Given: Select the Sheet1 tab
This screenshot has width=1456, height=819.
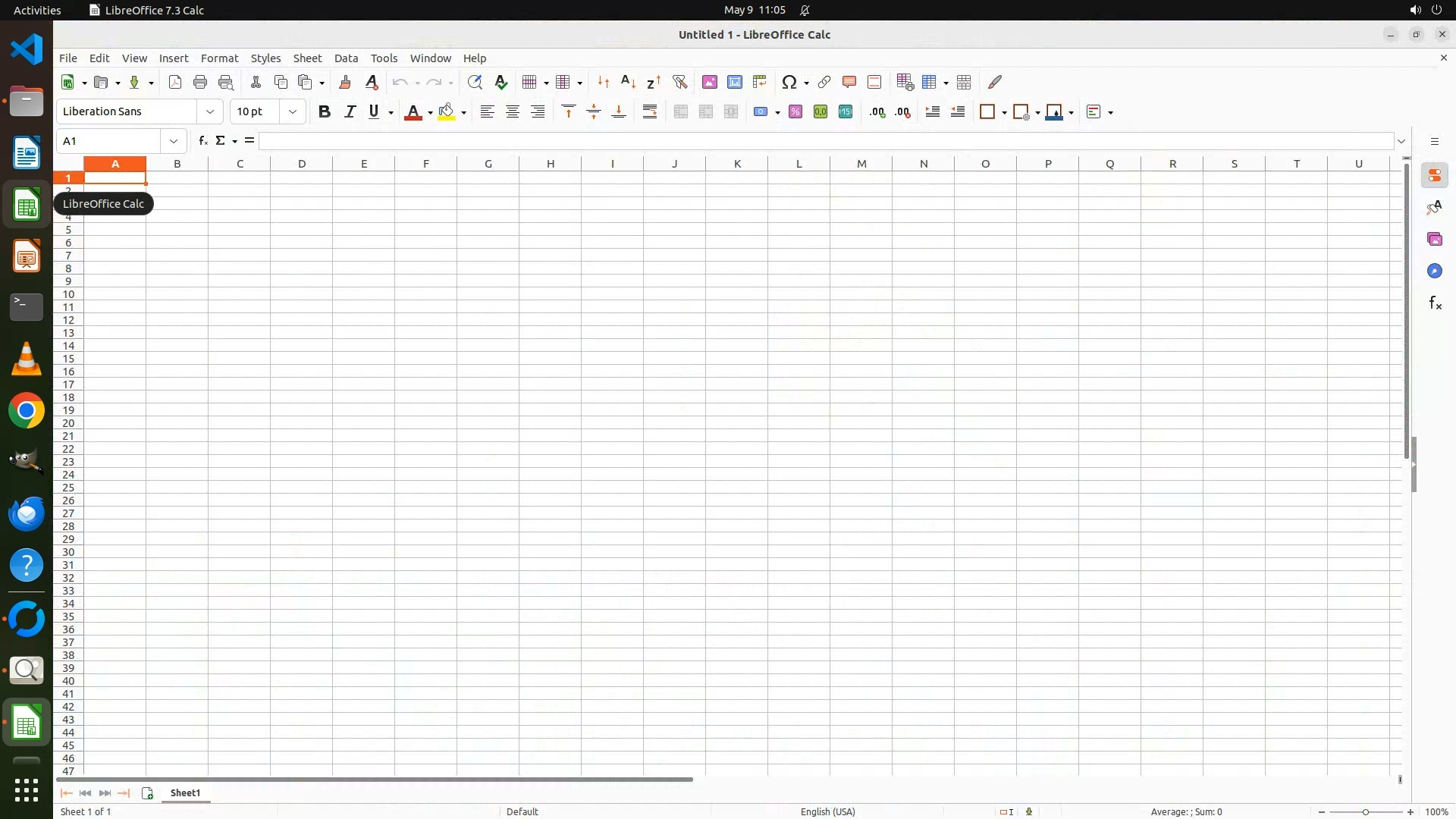Looking at the screenshot, I should (x=185, y=793).
